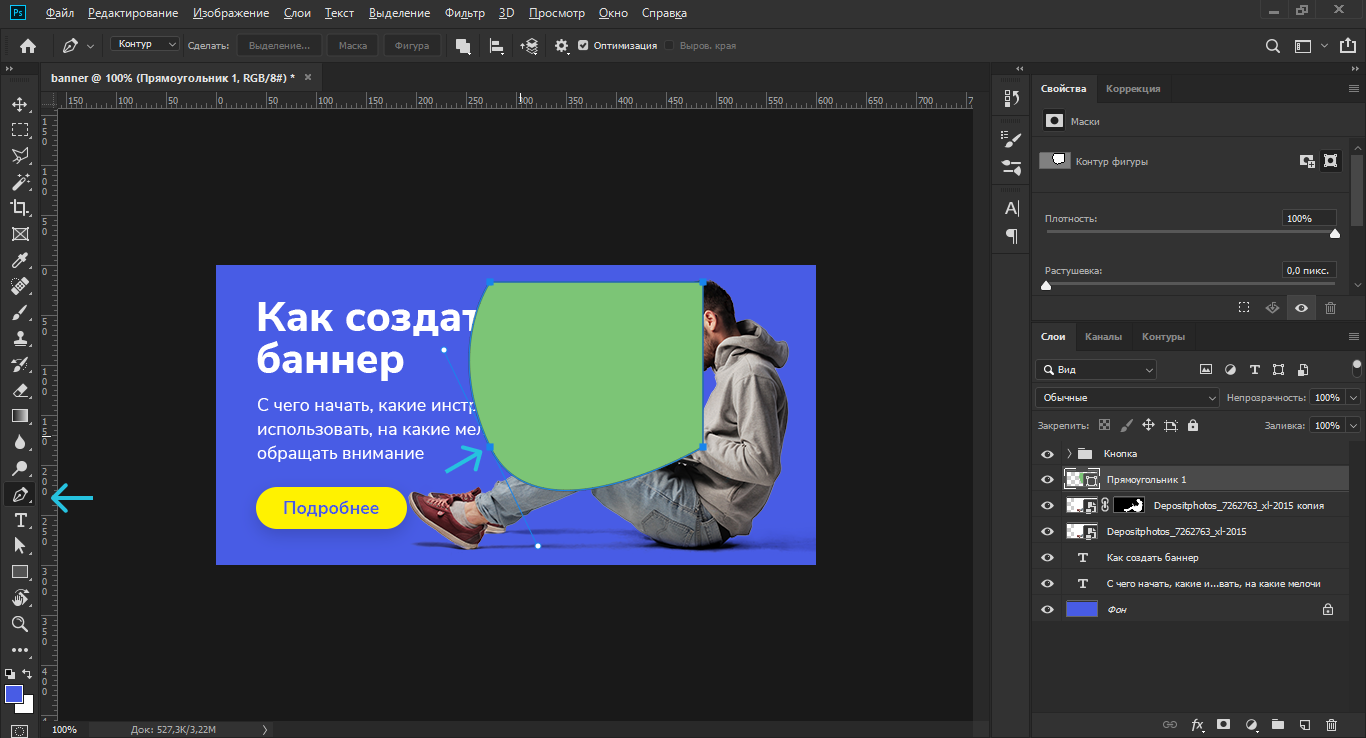Hide the Кнопка group layer

point(1047,454)
